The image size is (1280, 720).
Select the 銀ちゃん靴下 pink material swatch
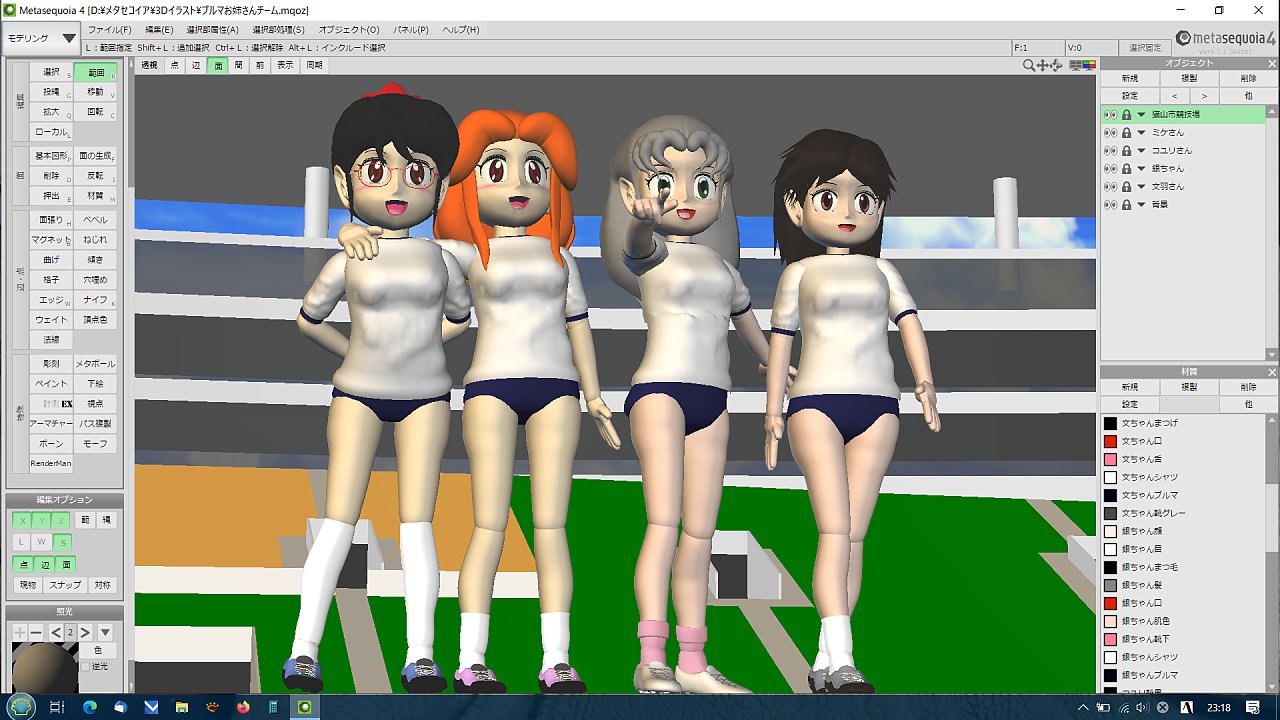pos(1110,639)
